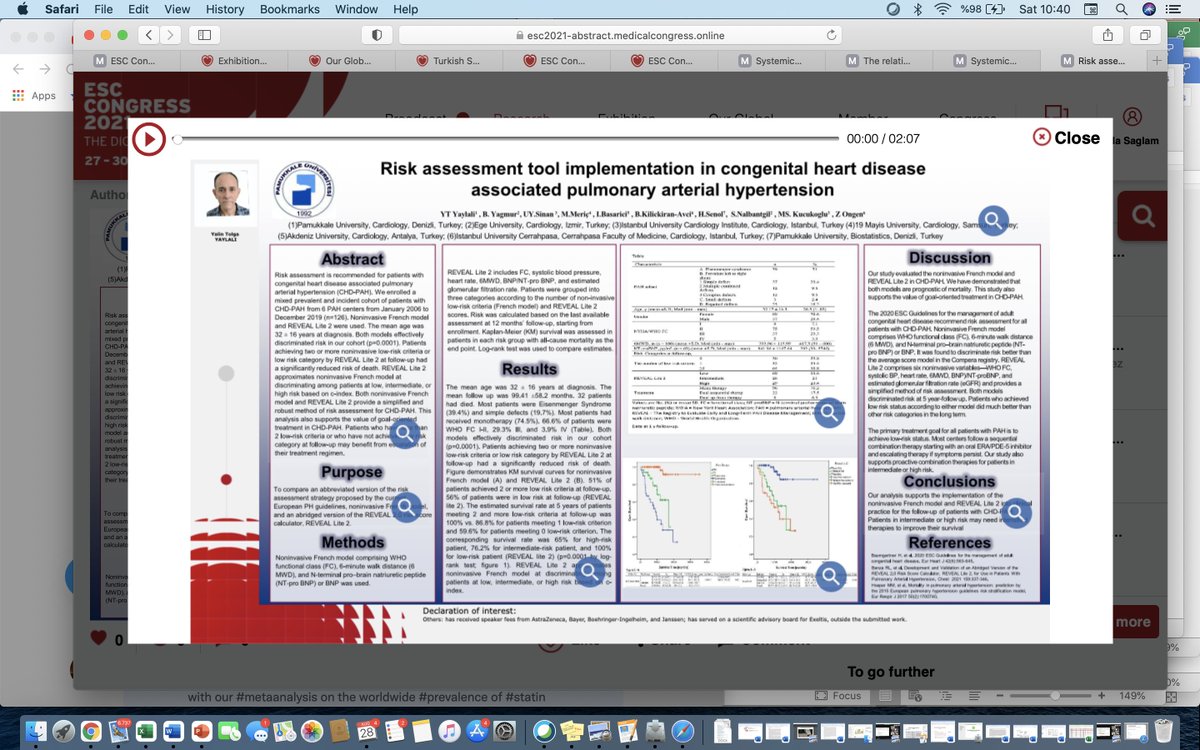Close the poster viewer overlay

pyautogui.click(x=1066, y=138)
